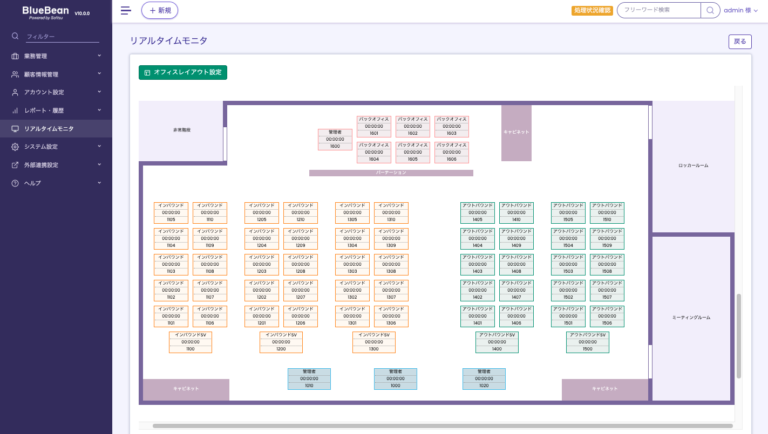The height and width of the screenshot is (434, 768).
Task: Toggle the hamburger sidebar menu icon
Action: pyautogui.click(x=125, y=10)
